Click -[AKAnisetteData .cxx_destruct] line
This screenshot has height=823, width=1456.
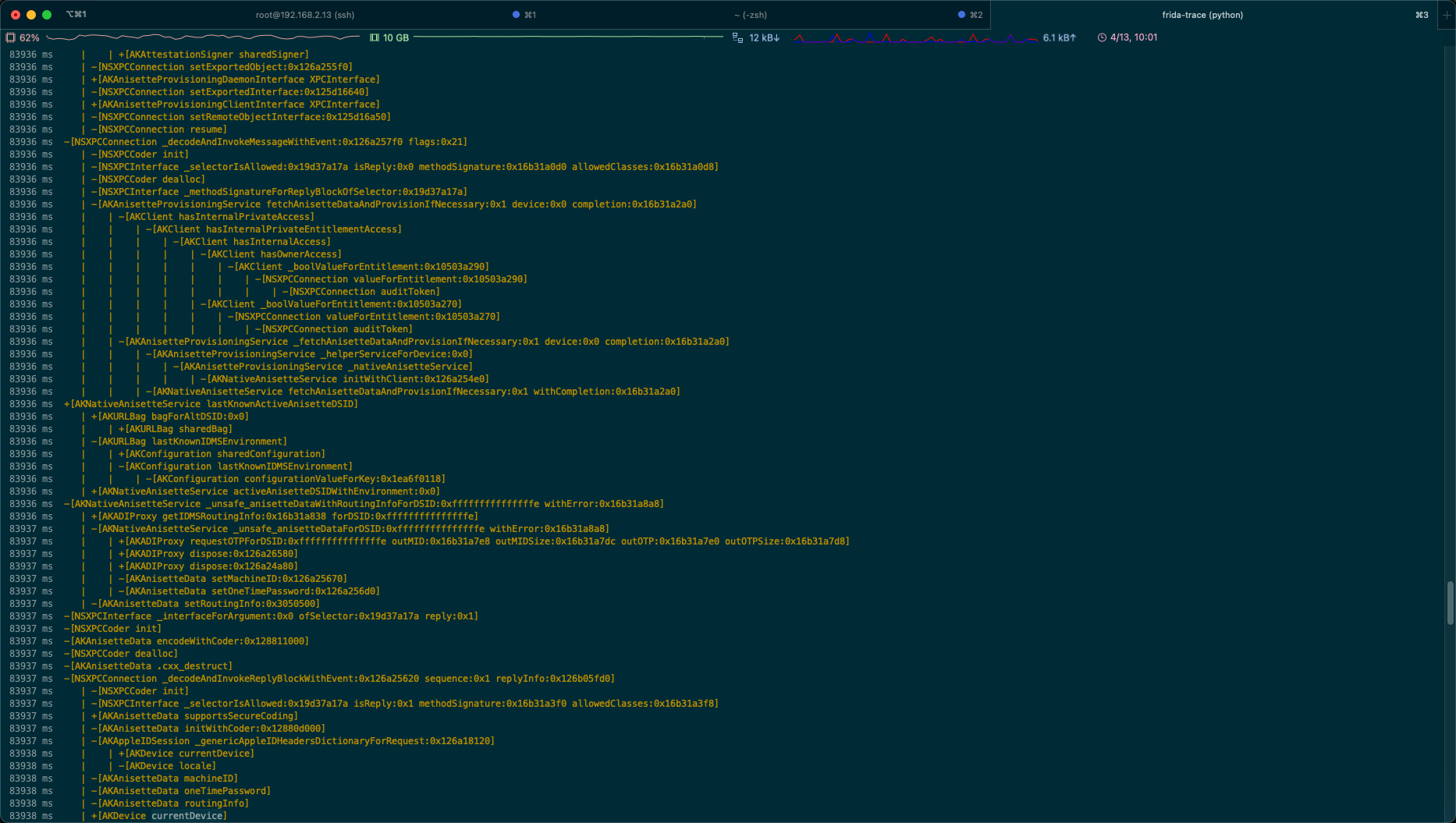tap(148, 666)
